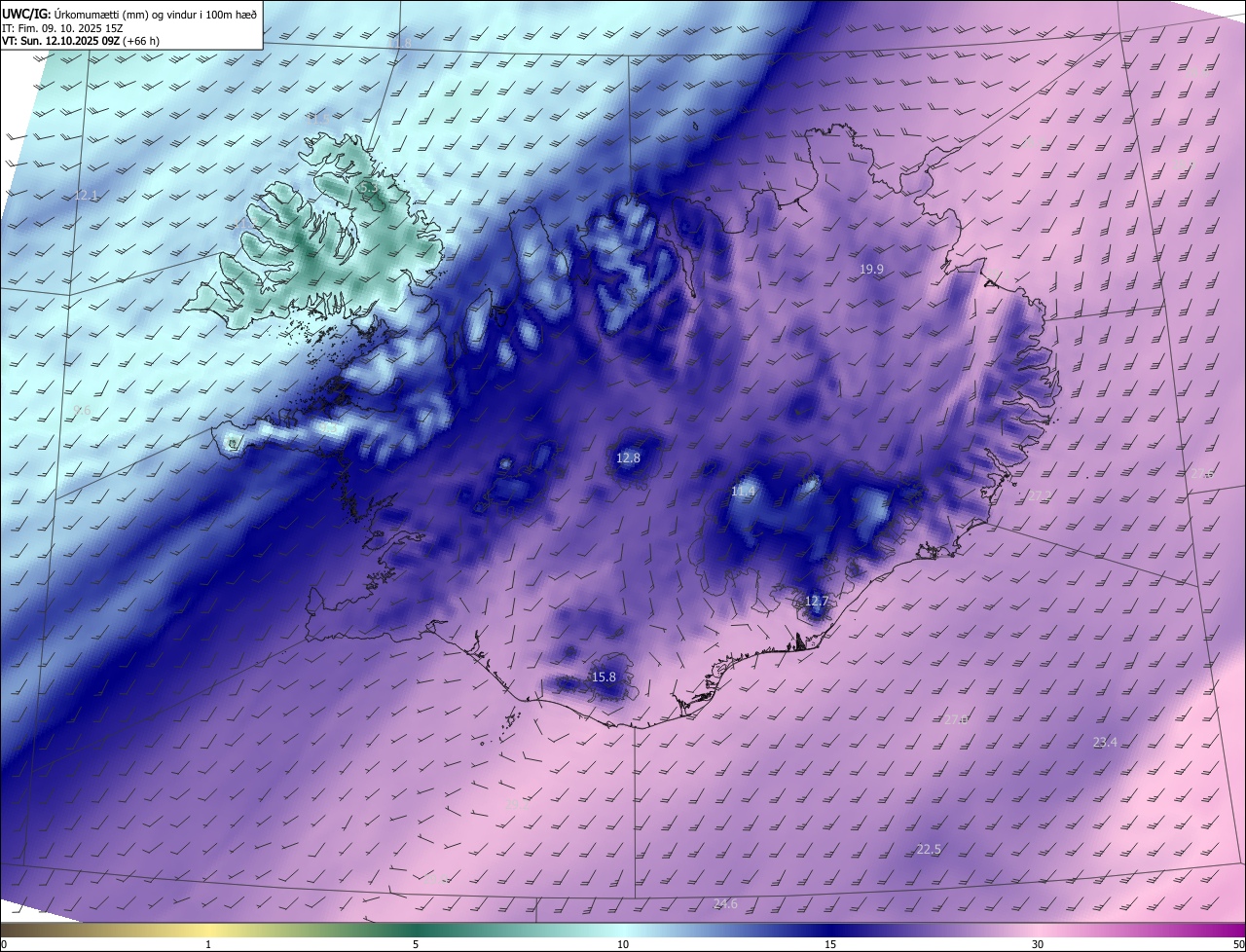
Task: Click the colorbar tick label 50
Action: click(x=1238, y=944)
